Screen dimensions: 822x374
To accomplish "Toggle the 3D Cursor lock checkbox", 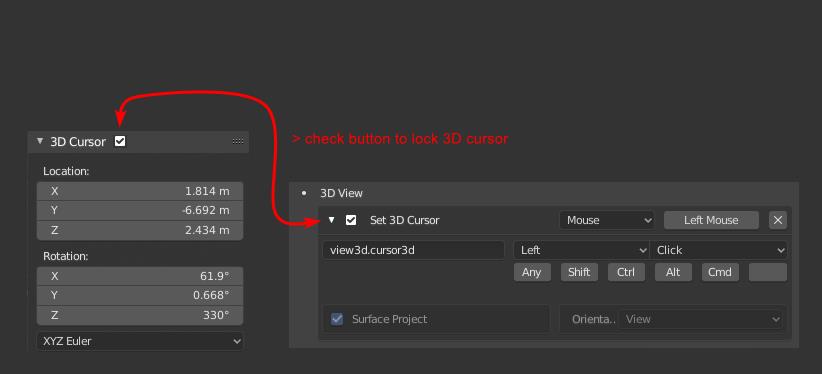I will pyautogui.click(x=120, y=141).
